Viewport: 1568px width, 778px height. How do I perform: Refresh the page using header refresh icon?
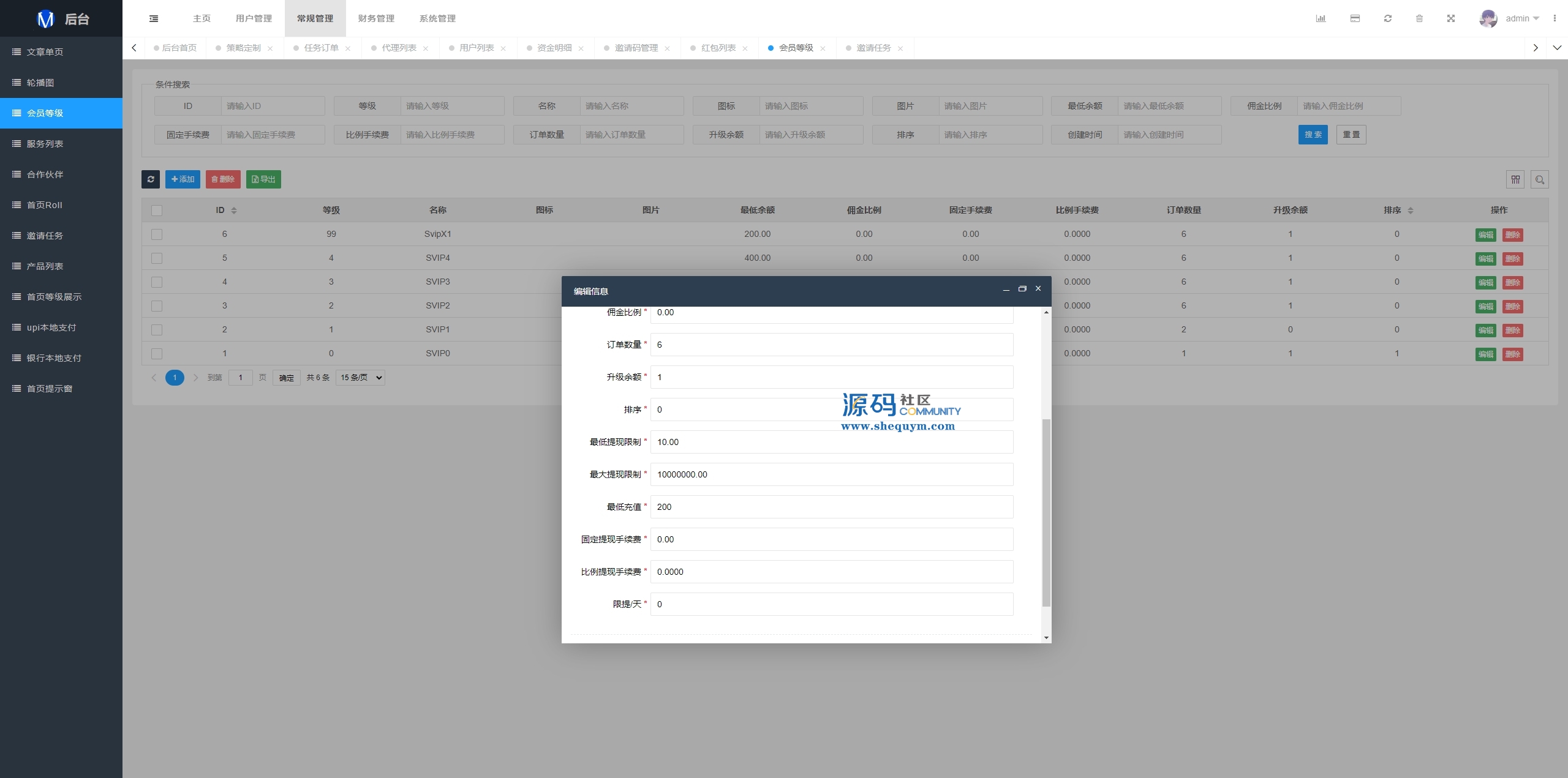[1388, 18]
